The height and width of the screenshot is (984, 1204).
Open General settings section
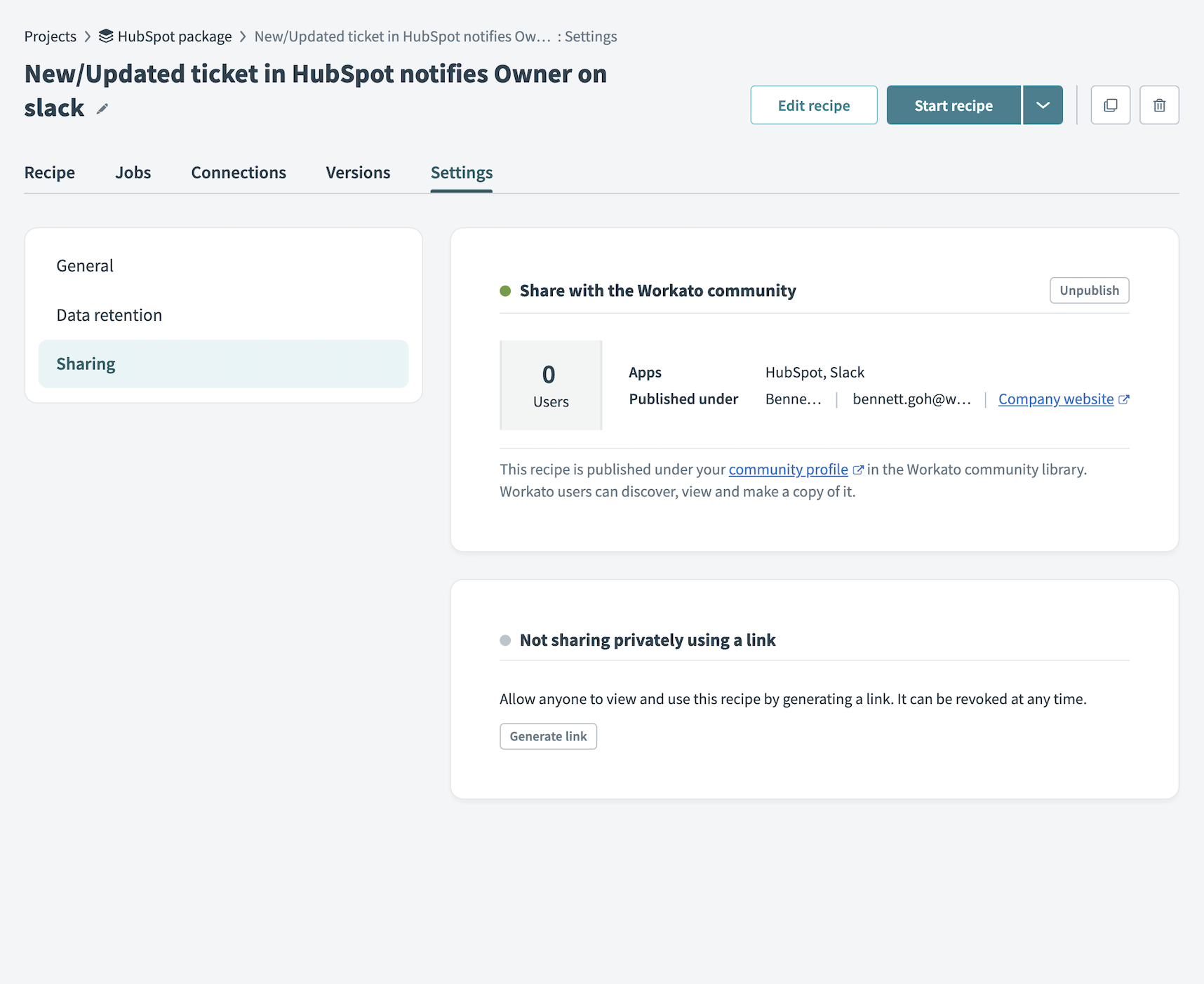[85, 266]
